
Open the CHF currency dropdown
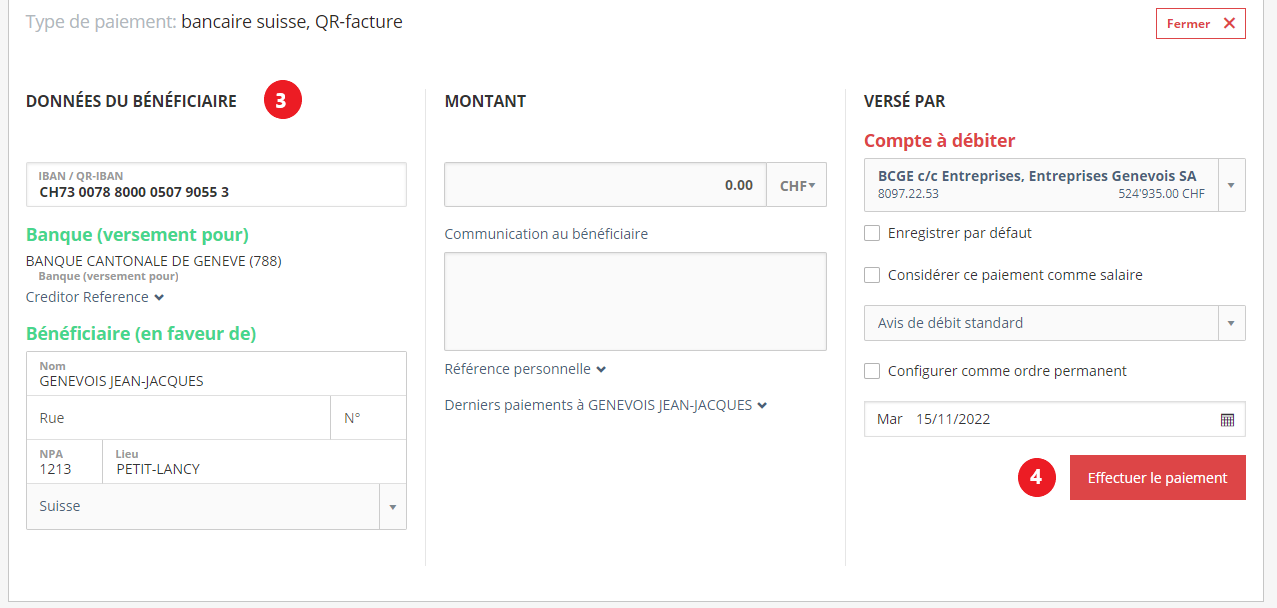click(797, 185)
